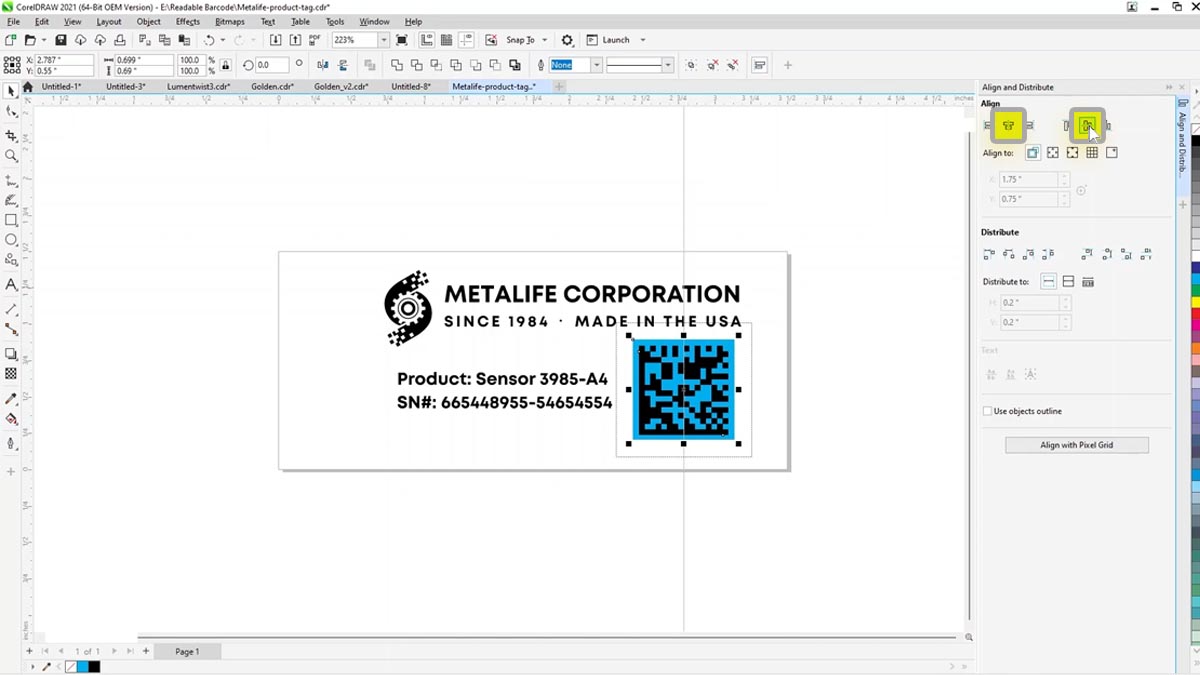Select the Text tool in toolbox
Image resolution: width=1200 pixels, height=675 pixels.
(x=11, y=285)
